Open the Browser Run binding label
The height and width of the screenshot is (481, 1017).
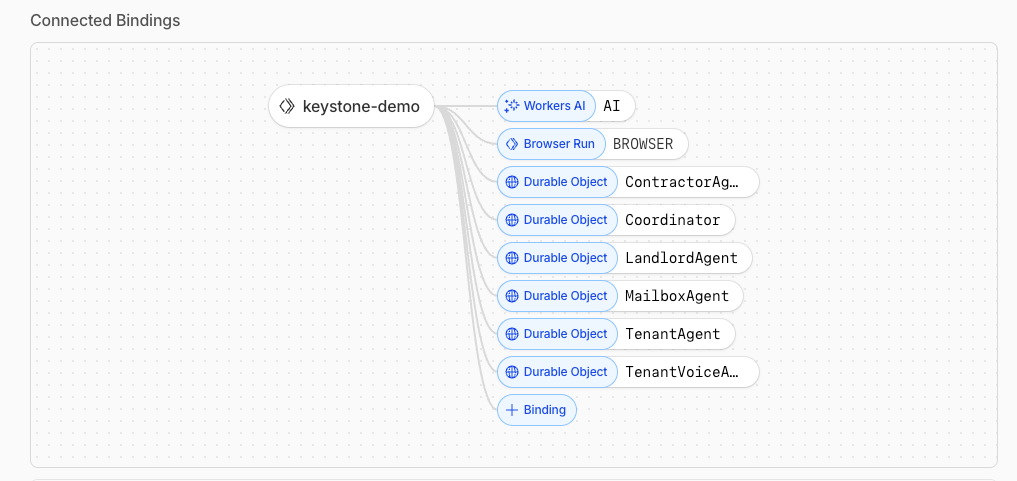pyautogui.click(x=551, y=144)
